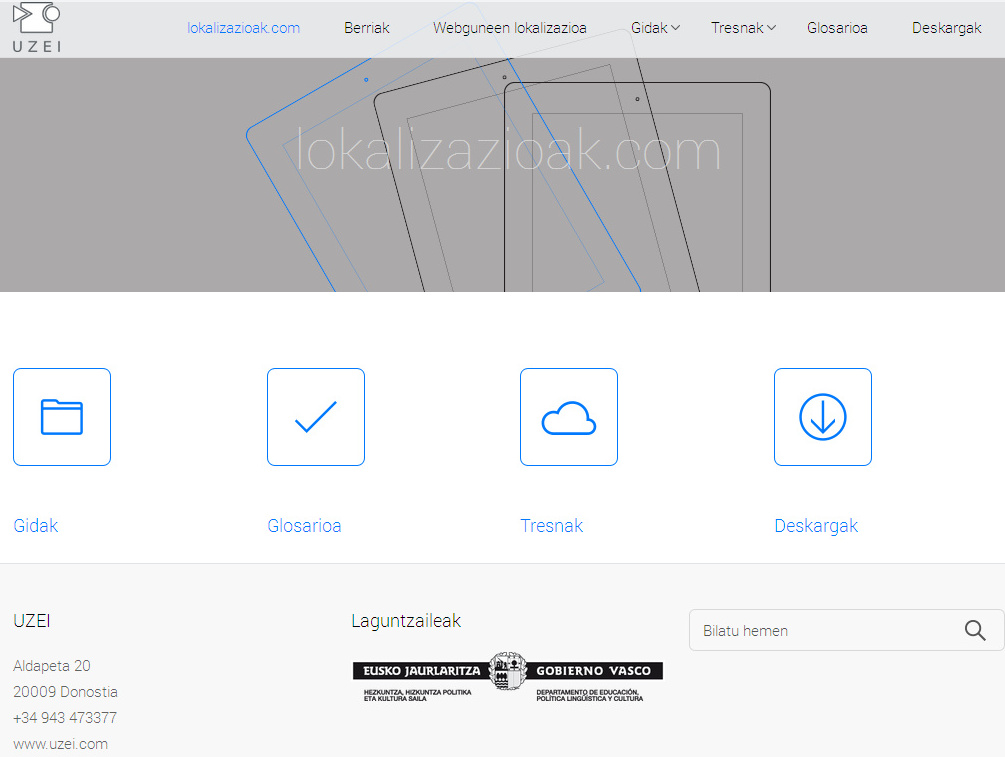This screenshot has height=757, width=1005.
Task: Select the checkmark icon for Glosarioa
Action: (316, 417)
